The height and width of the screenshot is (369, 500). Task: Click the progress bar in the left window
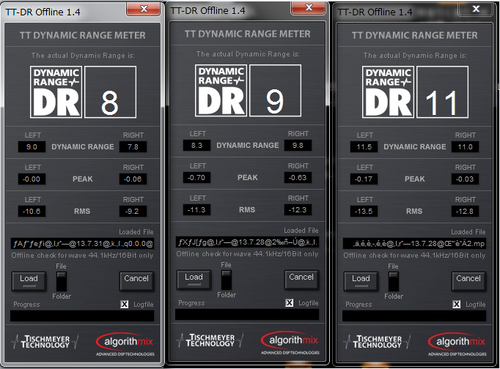[x=82, y=316]
